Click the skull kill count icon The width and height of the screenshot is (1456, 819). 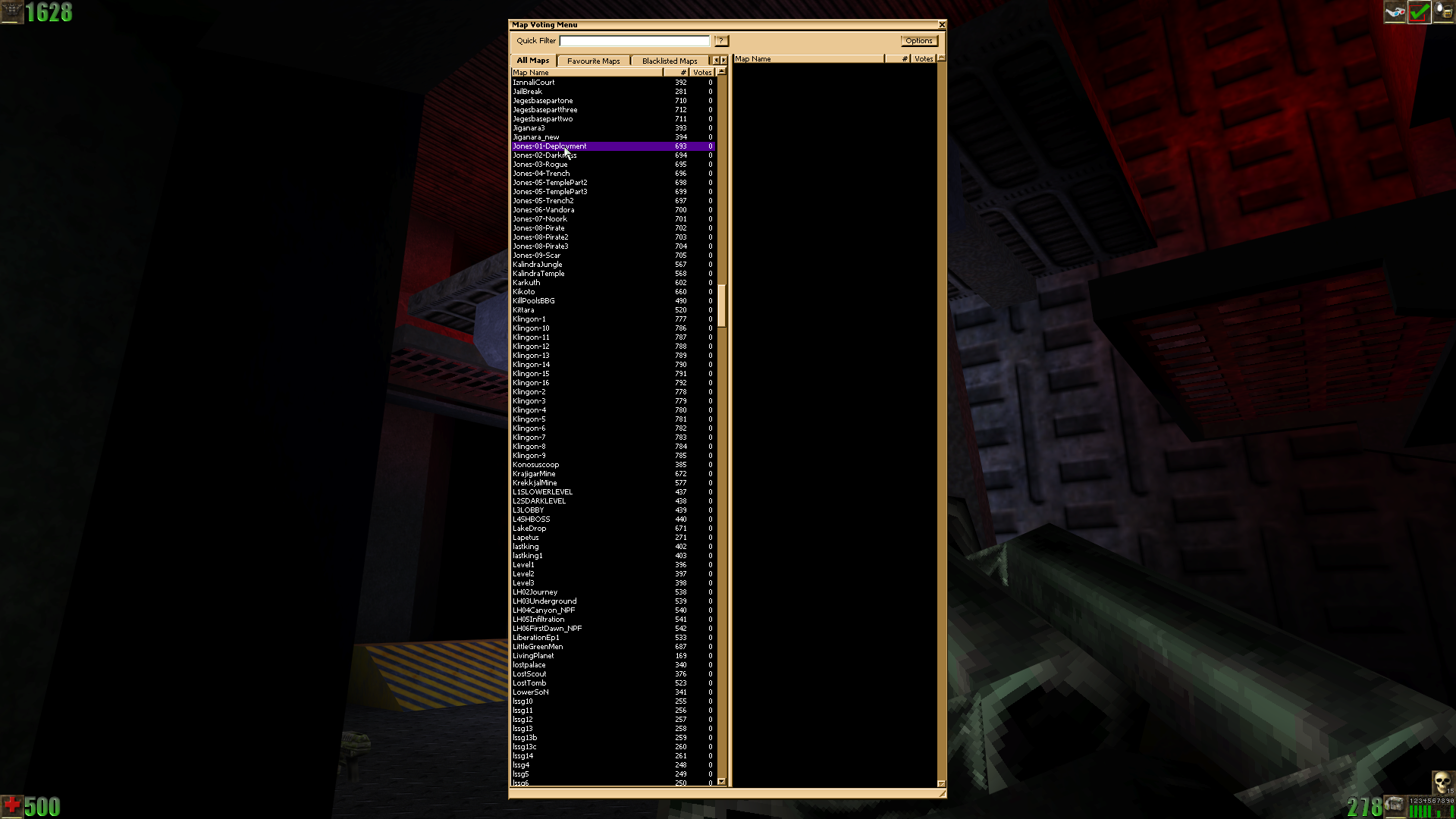(1442, 782)
